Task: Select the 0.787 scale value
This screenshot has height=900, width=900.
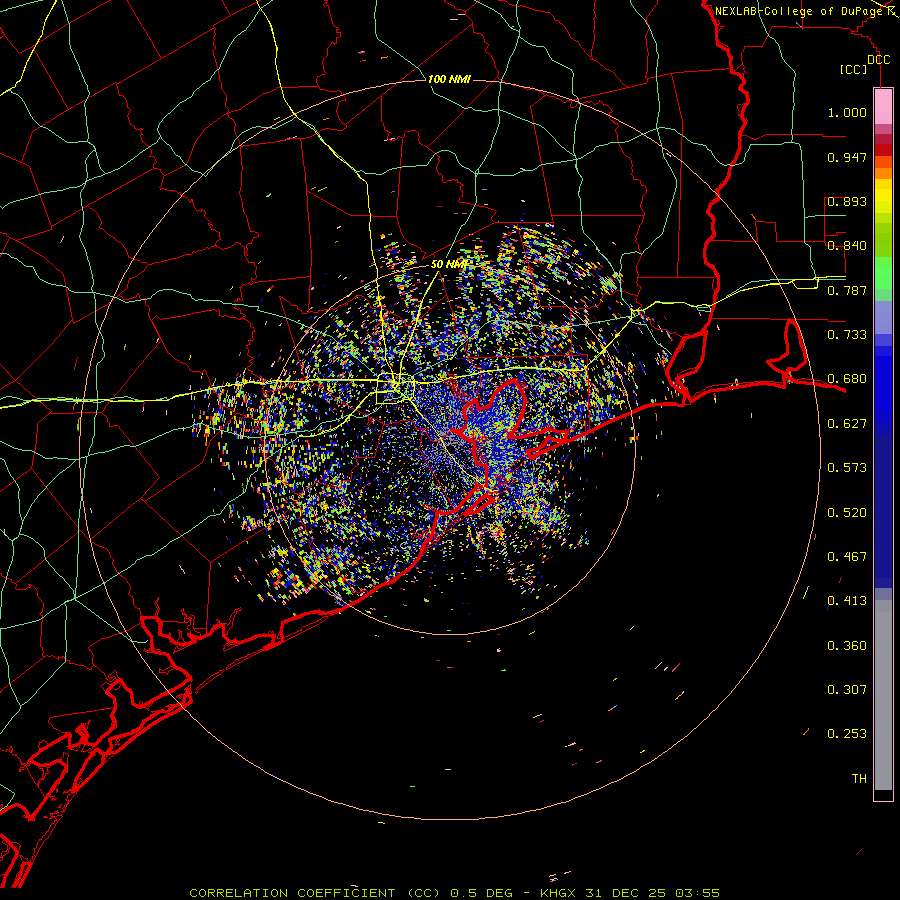Action: coord(847,290)
